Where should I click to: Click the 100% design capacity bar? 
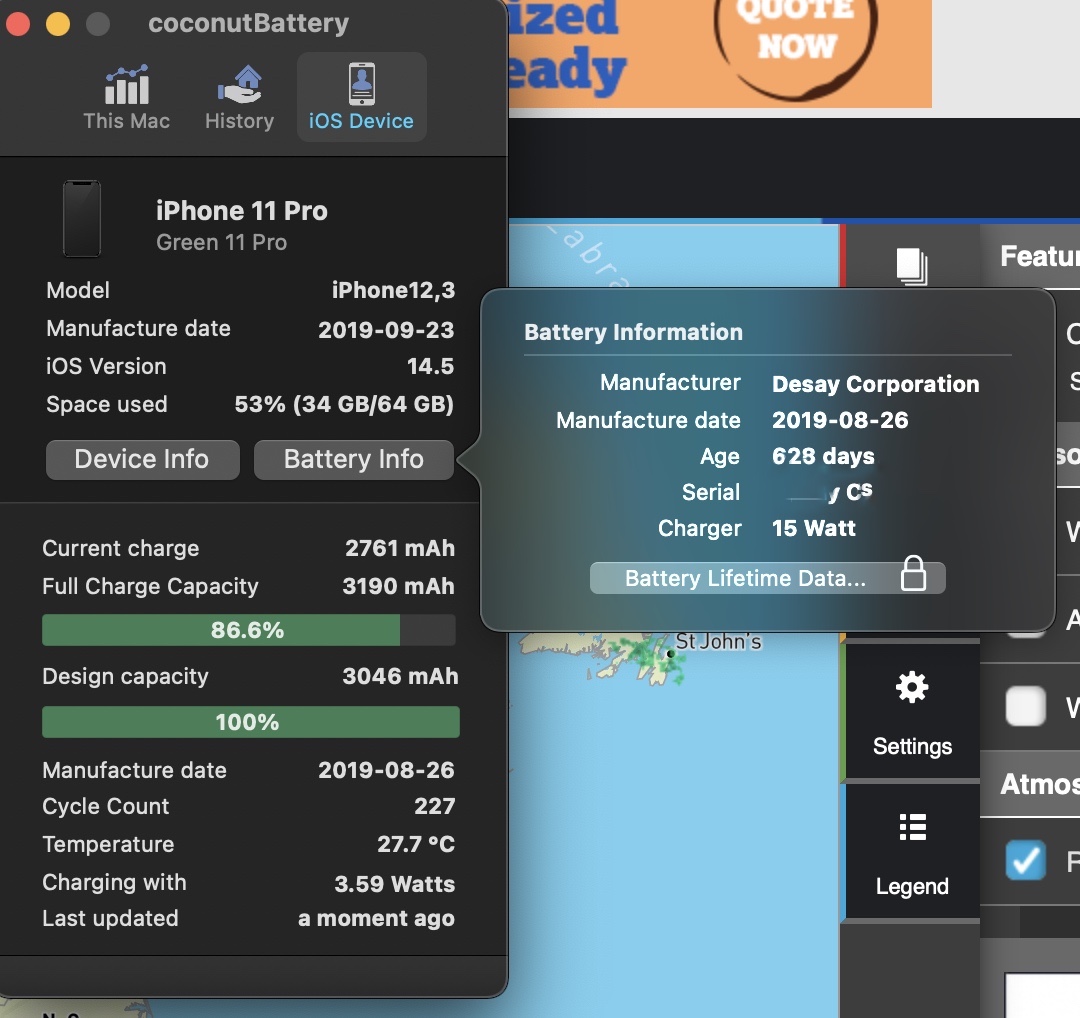coord(251,722)
